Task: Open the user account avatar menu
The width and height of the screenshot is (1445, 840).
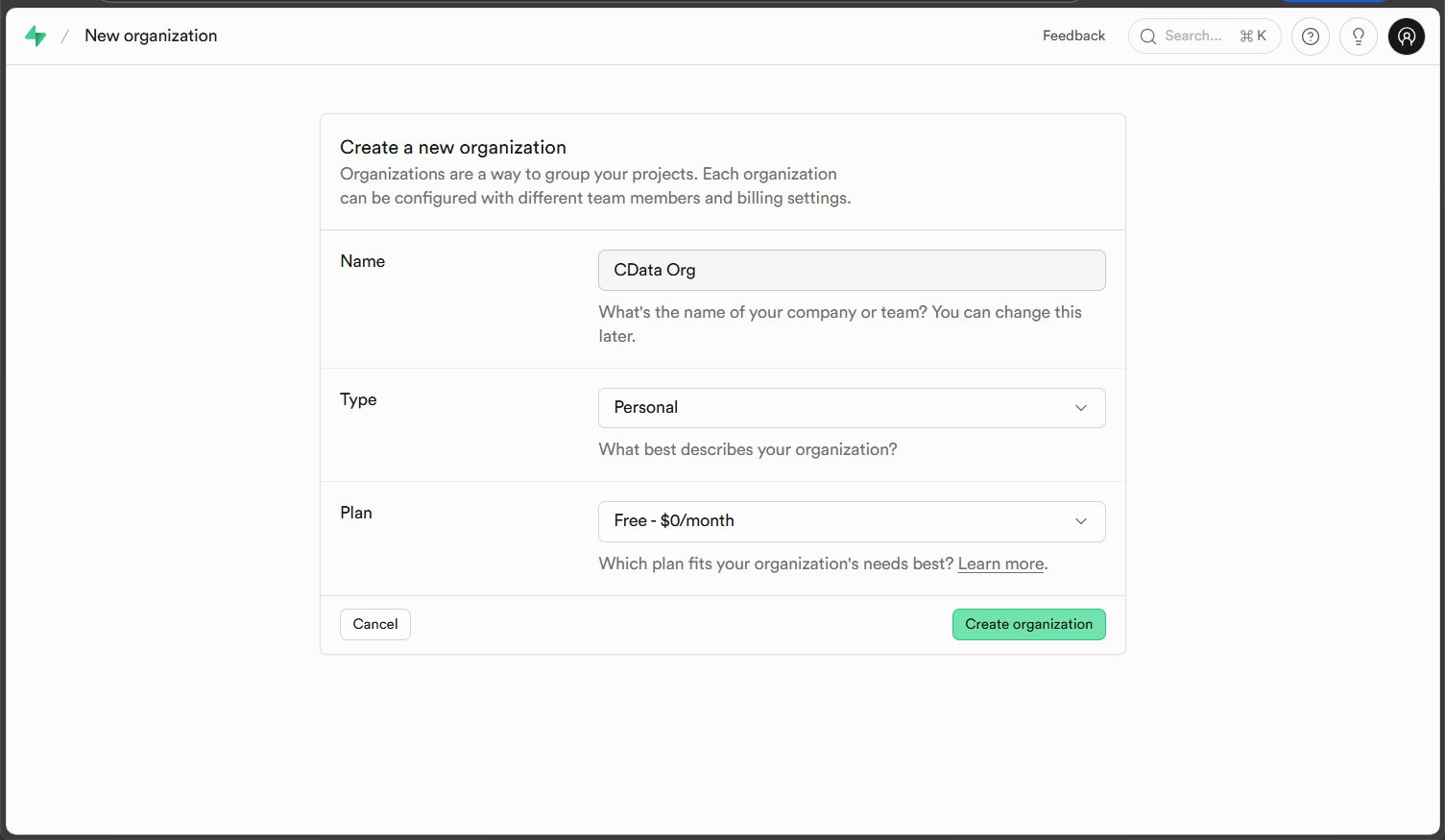Action: pos(1406,36)
